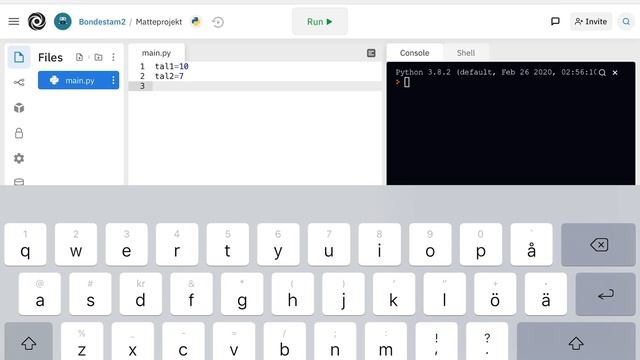Tap the d key
The image size is (640, 360).
(x=141, y=294)
